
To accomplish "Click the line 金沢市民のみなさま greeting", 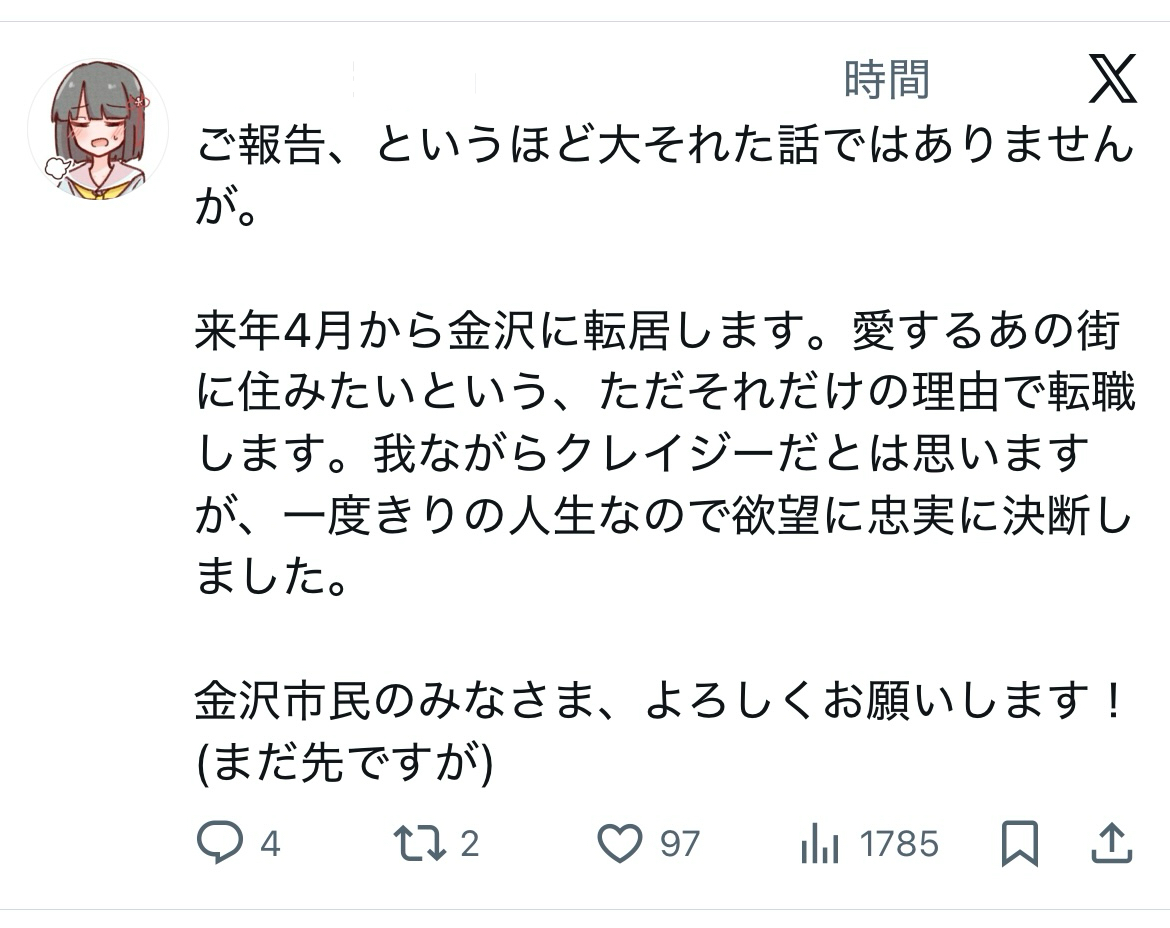I will click(660, 702).
